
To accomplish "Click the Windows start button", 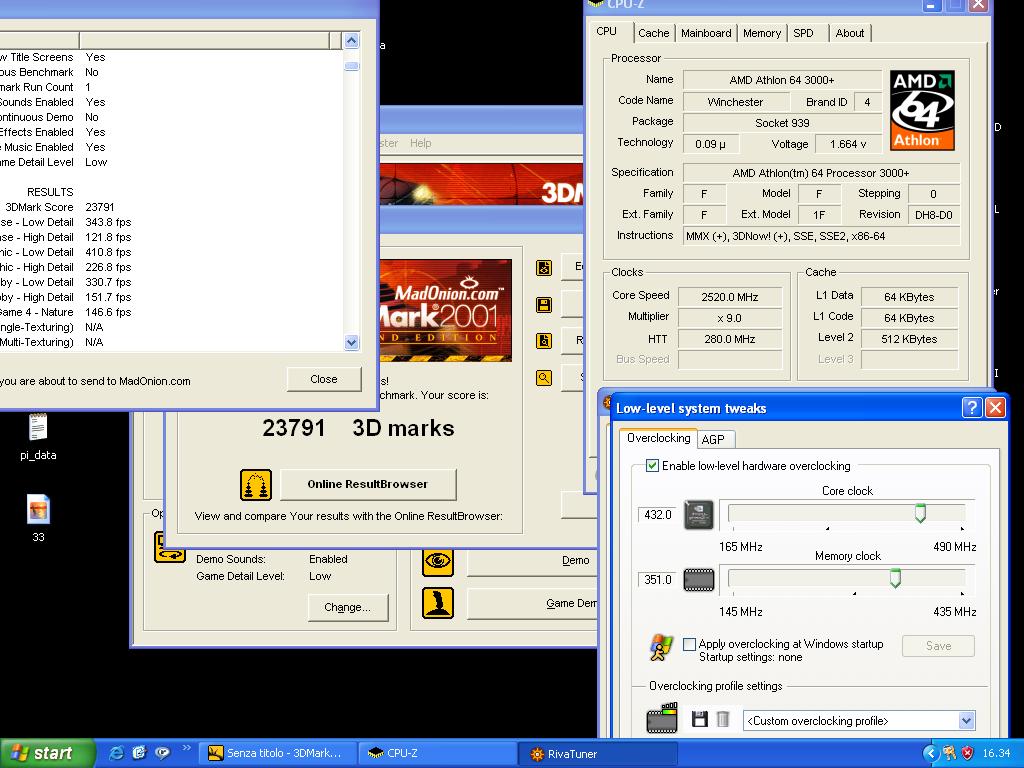I will click(46, 753).
